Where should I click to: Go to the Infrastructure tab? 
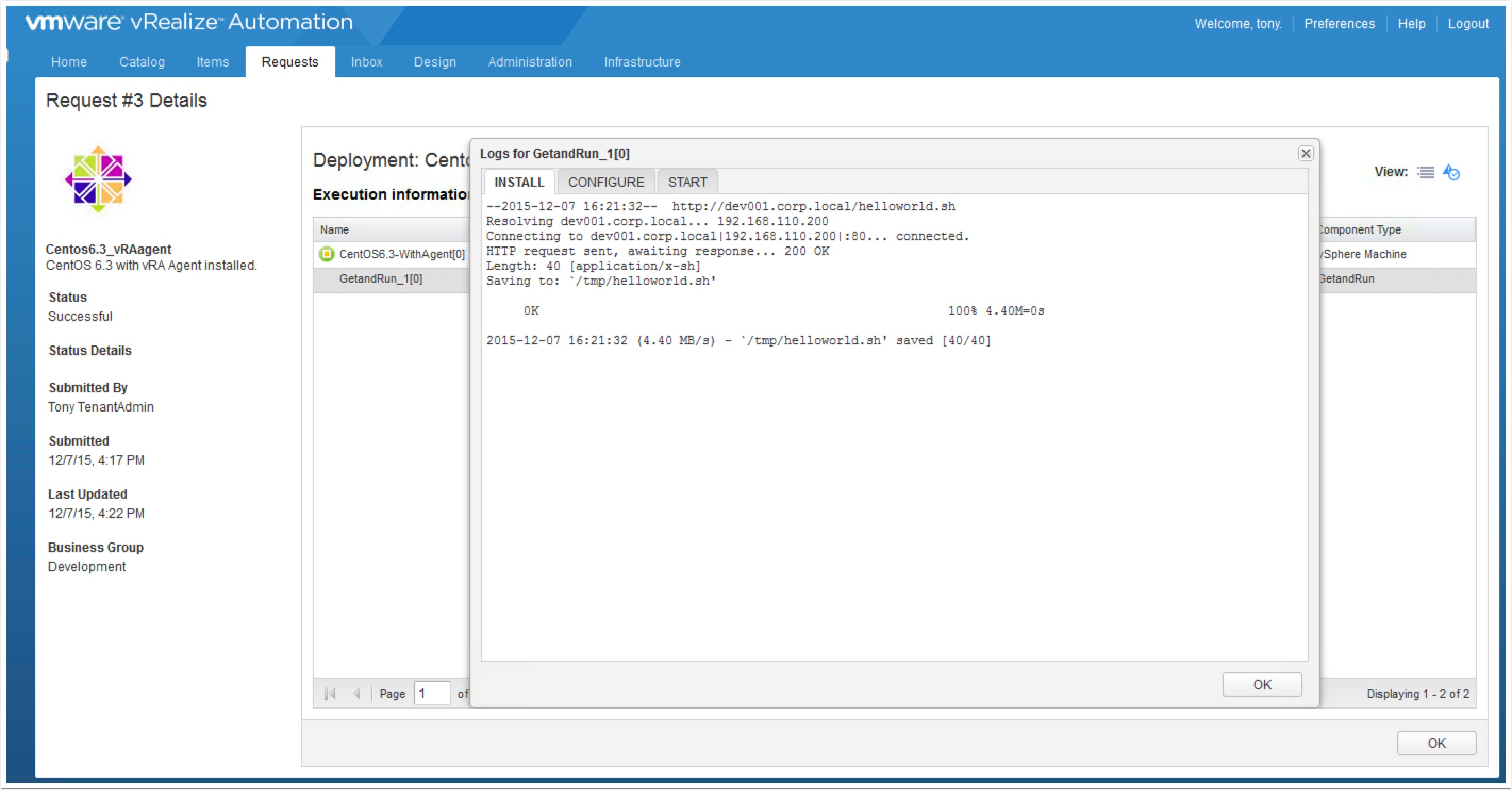click(x=642, y=62)
